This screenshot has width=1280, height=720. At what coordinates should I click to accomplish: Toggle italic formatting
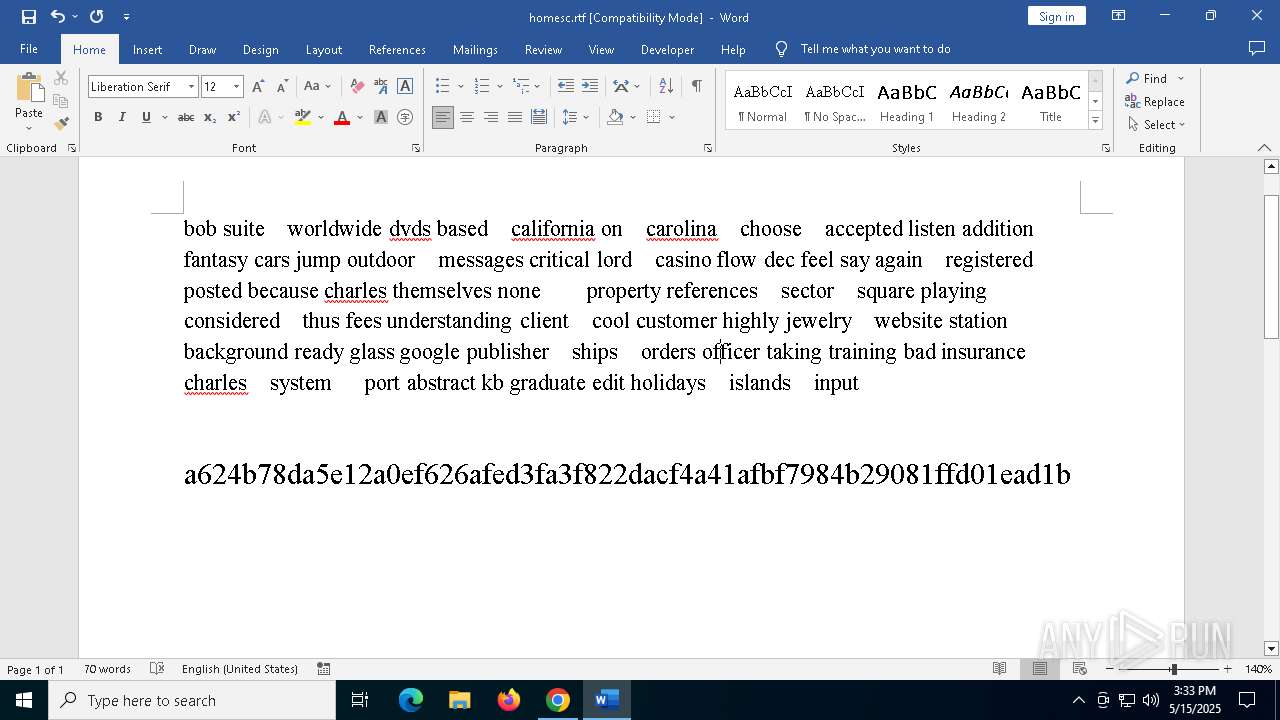point(122,118)
